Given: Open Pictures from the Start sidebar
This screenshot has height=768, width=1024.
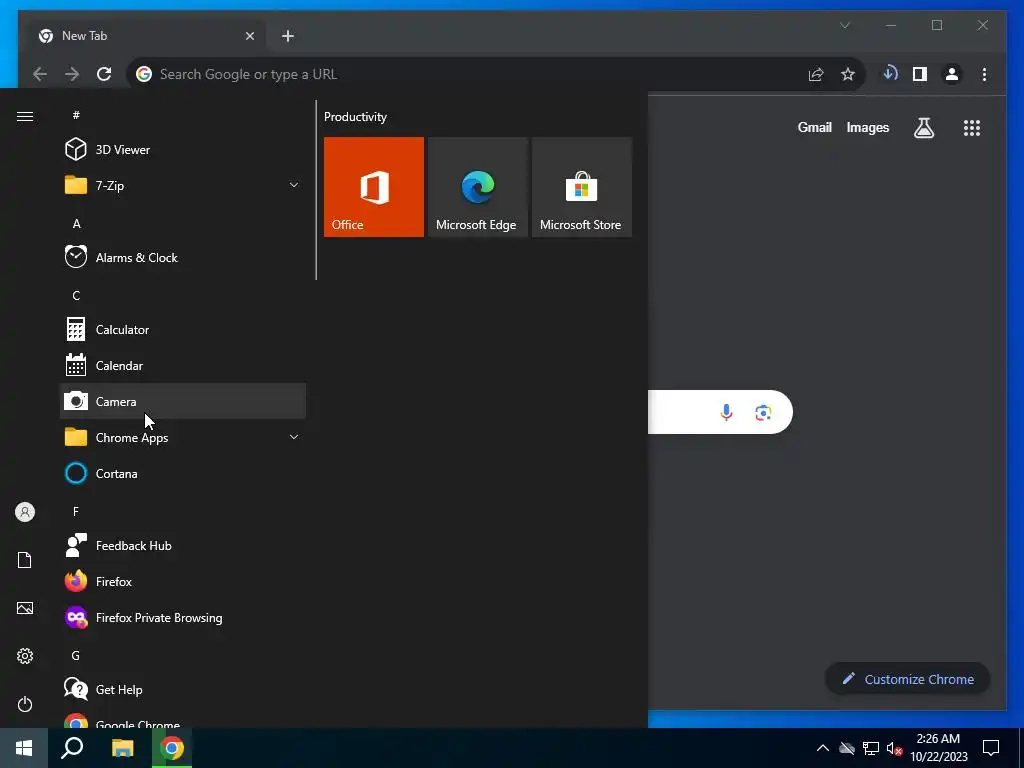Looking at the screenshot, I should click(25, 608).
